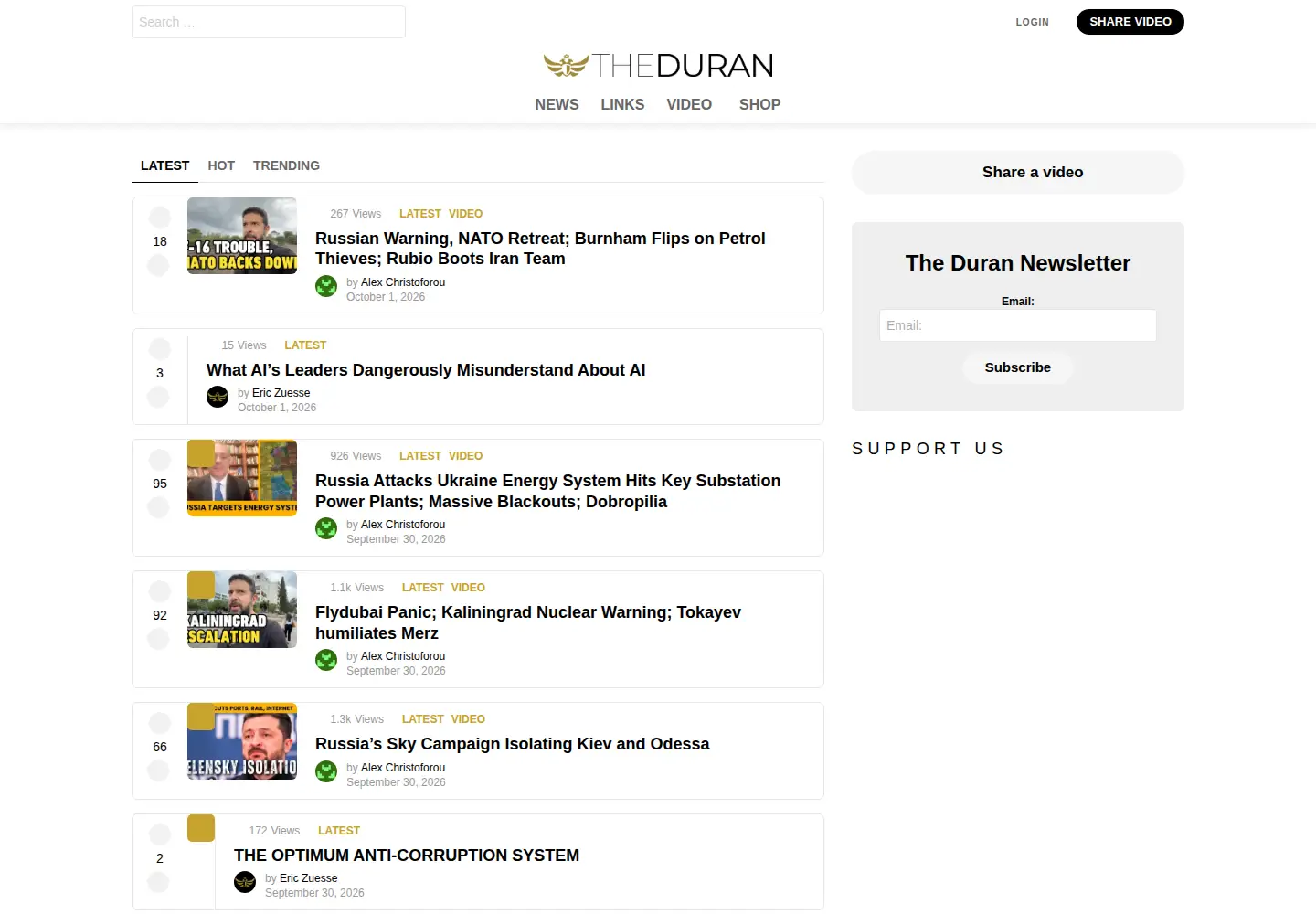Click LATEST tag on What AI's Leaders post
Image resolution: width=1316 pixels, height=914 pixels.
[x=305, y=345]
